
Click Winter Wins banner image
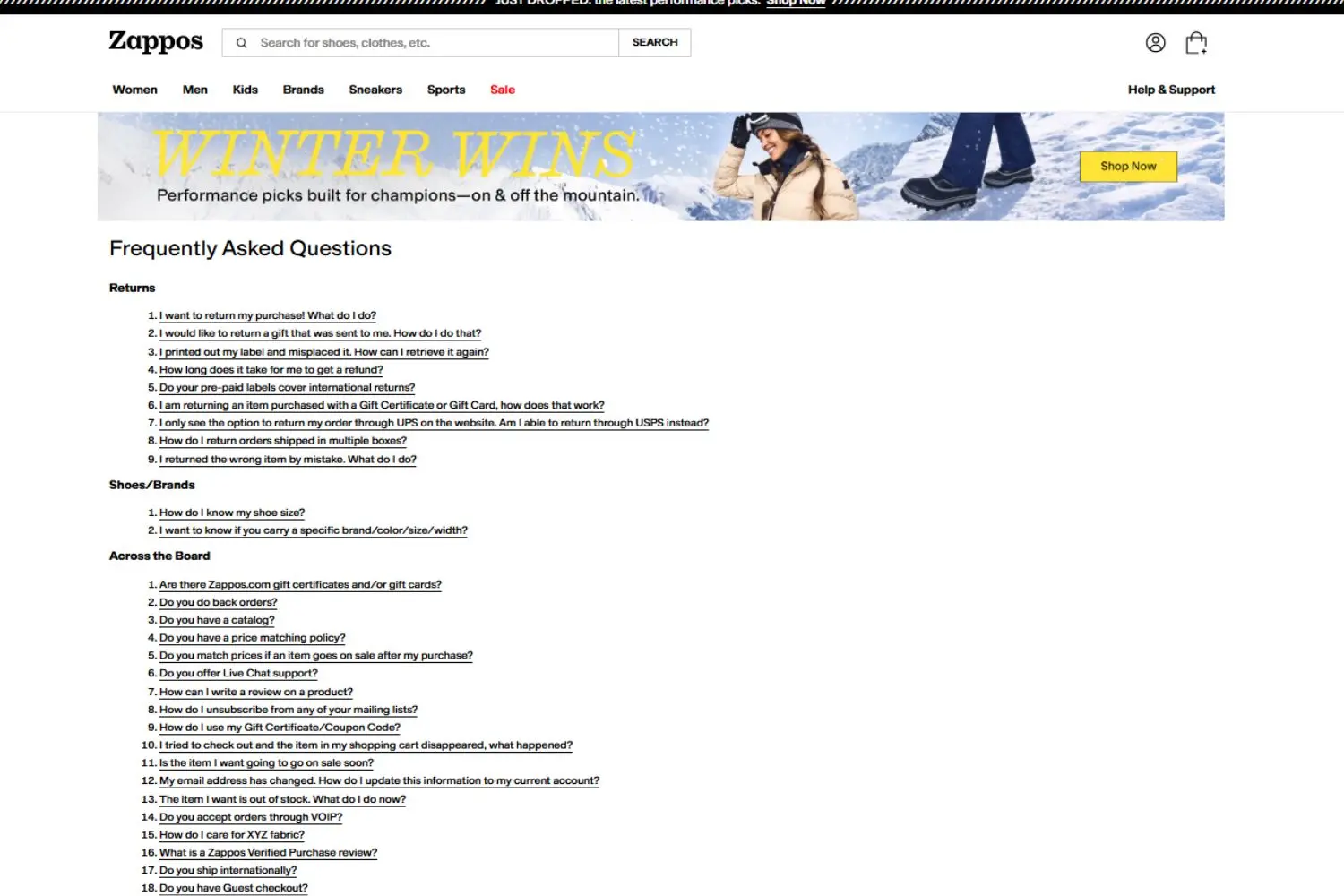[x=660, y=167]
